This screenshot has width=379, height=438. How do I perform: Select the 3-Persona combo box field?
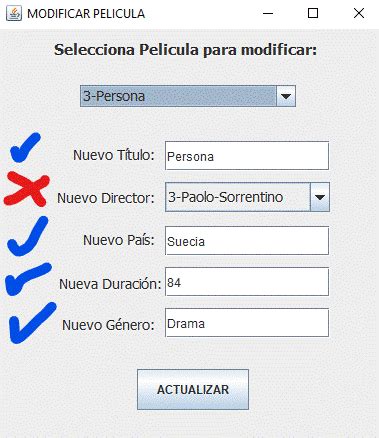tap(188, 96)
